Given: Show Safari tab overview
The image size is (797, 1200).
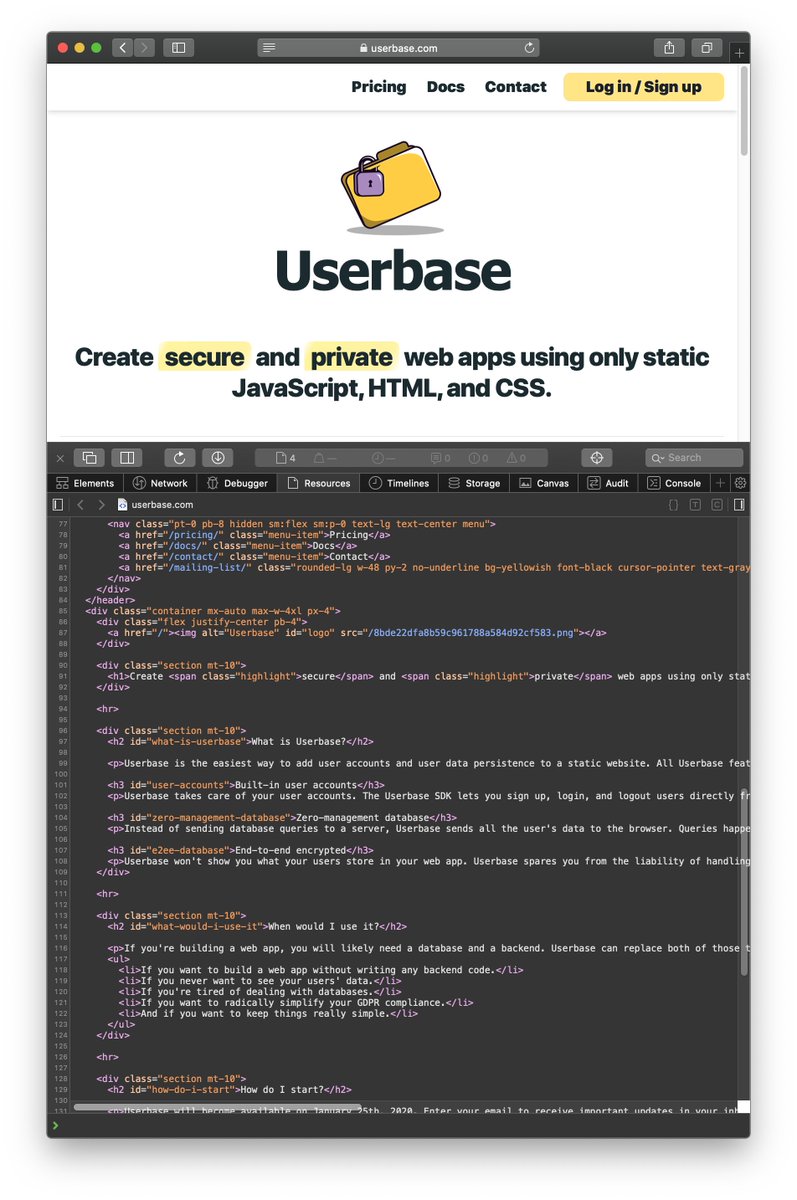Looking at the screenshot, I should coord(706,47).
